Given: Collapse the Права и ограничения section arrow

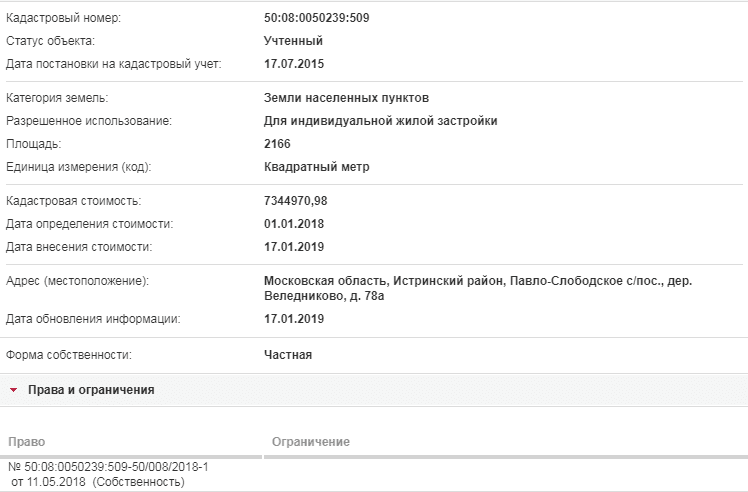Looking at the screenshot, I should tap(13, 390).
